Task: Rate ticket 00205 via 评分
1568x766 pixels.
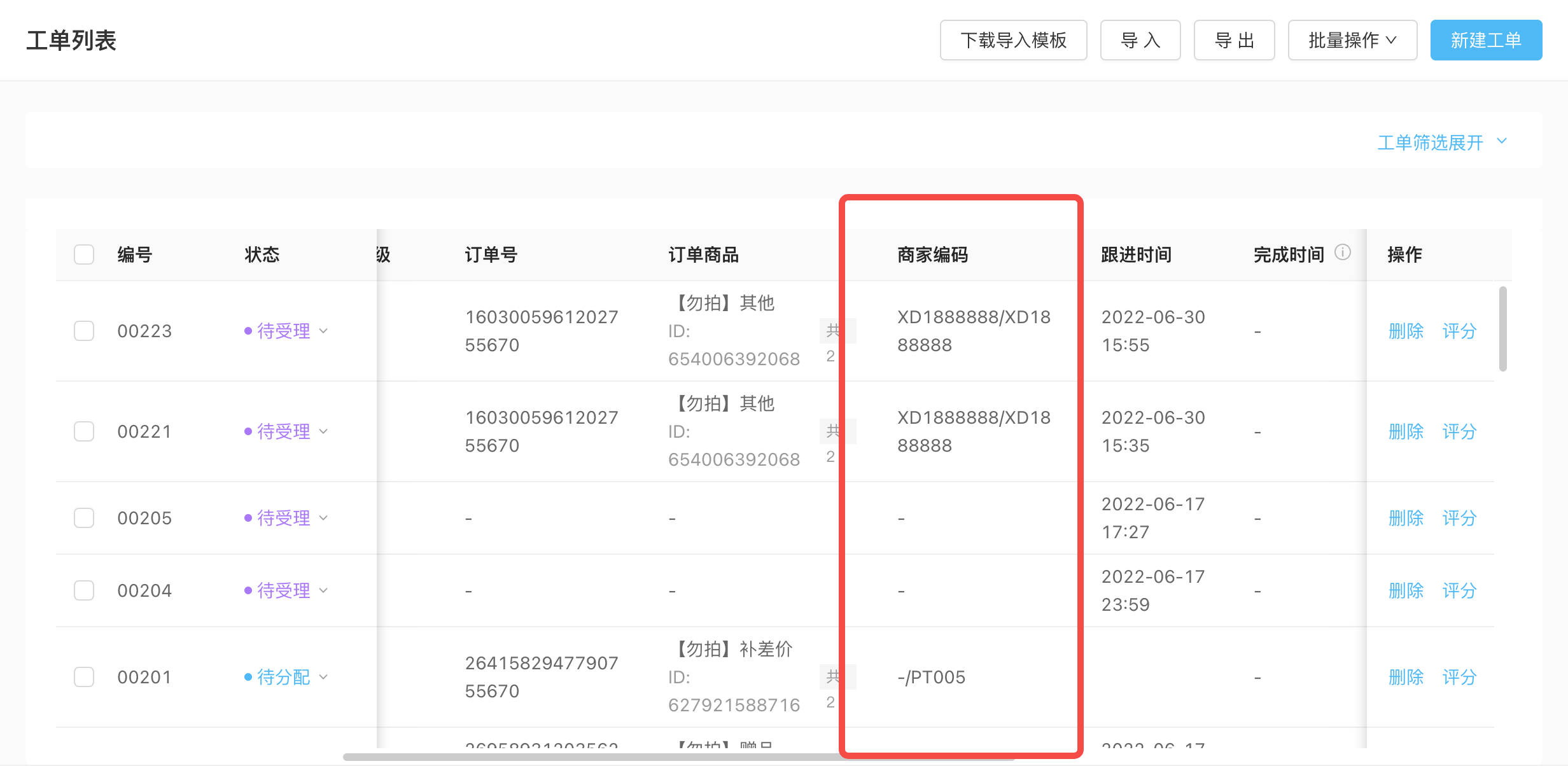Action: pyautogui.click(x=1459, y=518)
